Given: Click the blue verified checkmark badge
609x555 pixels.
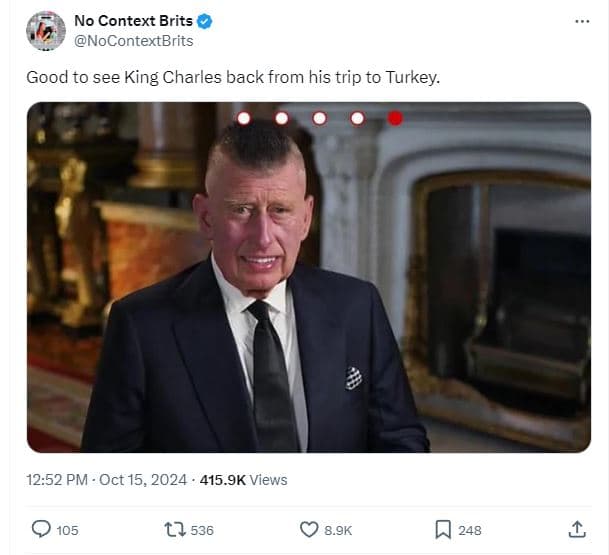Looking at the screenshot, I should [205, 21].
